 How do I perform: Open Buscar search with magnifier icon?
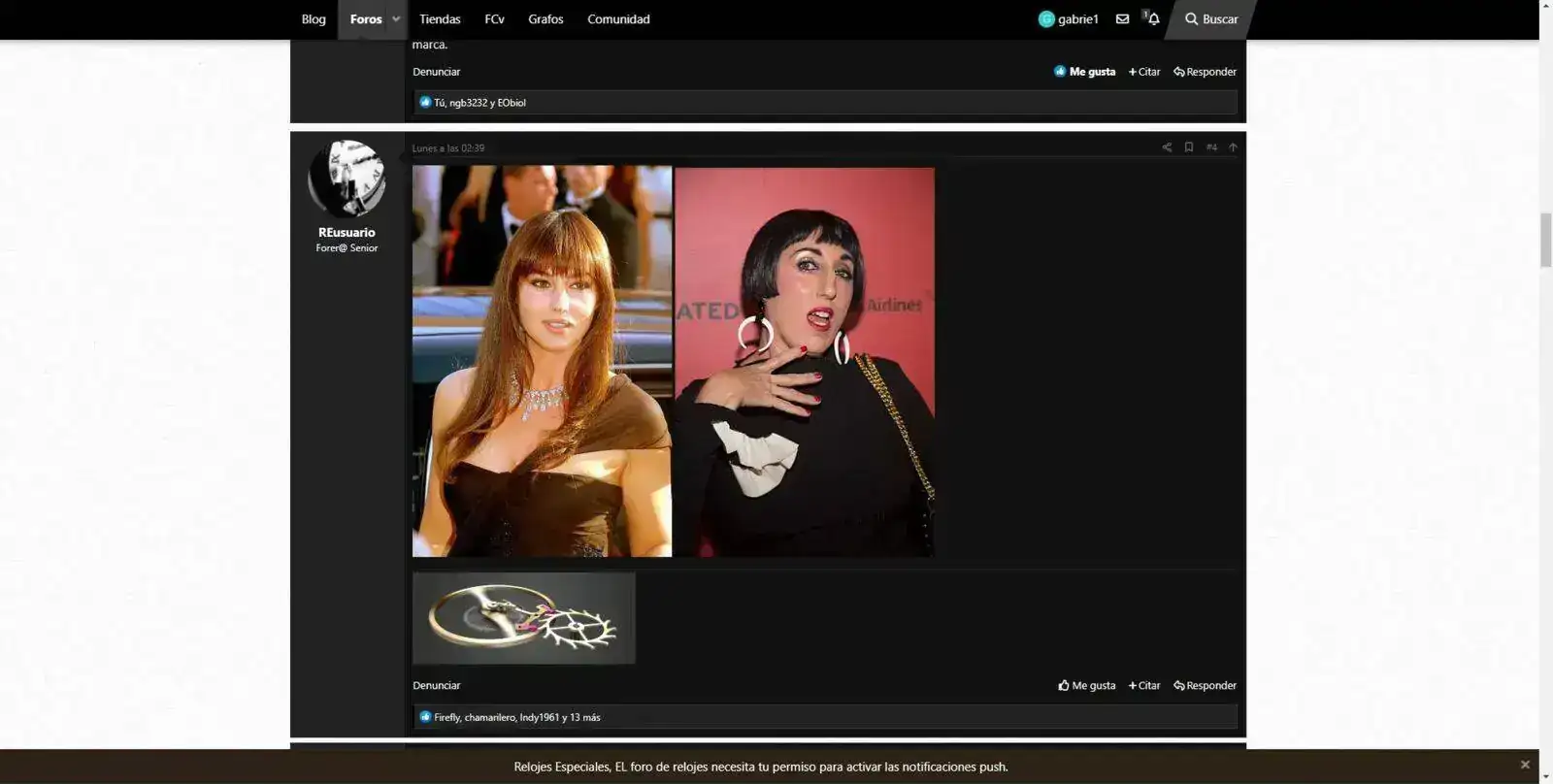pos(1210,19)
